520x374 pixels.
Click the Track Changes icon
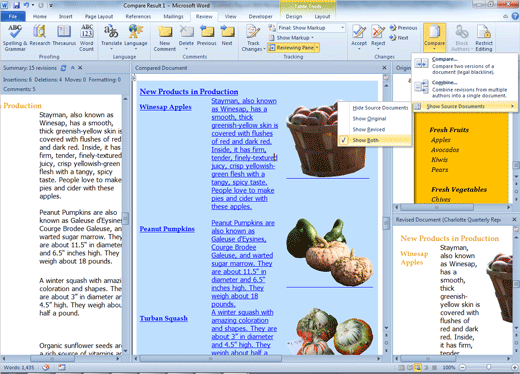click(x=253, y=32)
